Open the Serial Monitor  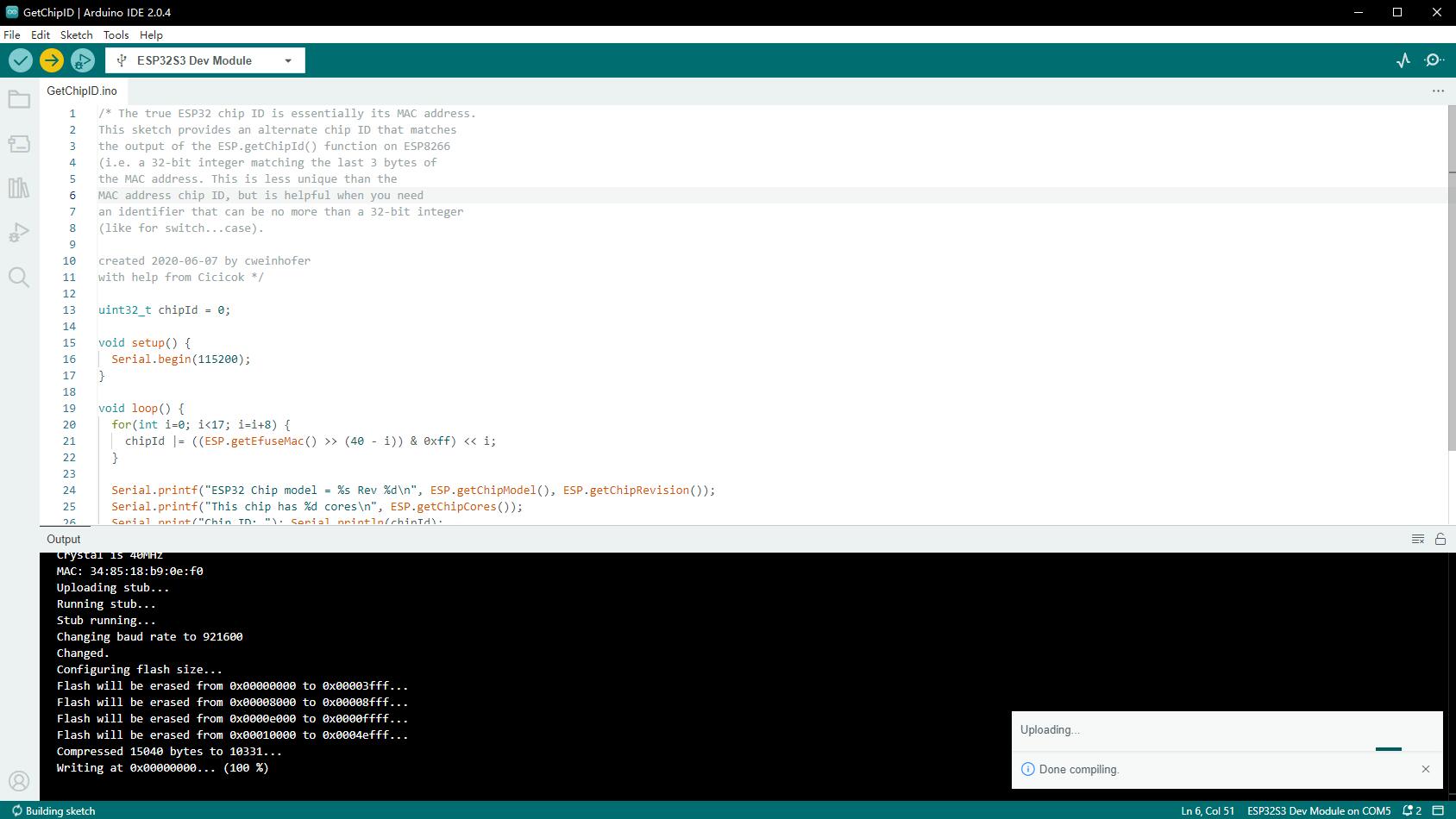tap(1434, 60)
